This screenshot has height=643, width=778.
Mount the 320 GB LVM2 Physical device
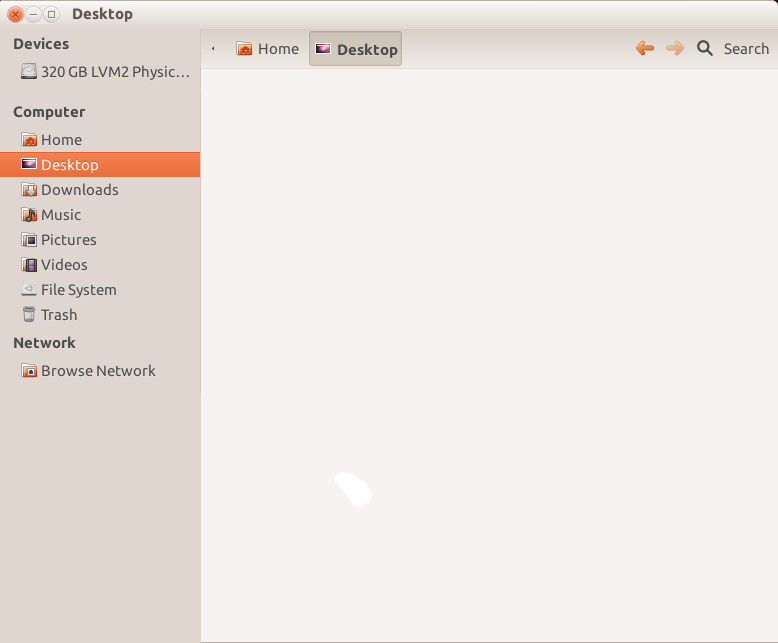point(105,72)
